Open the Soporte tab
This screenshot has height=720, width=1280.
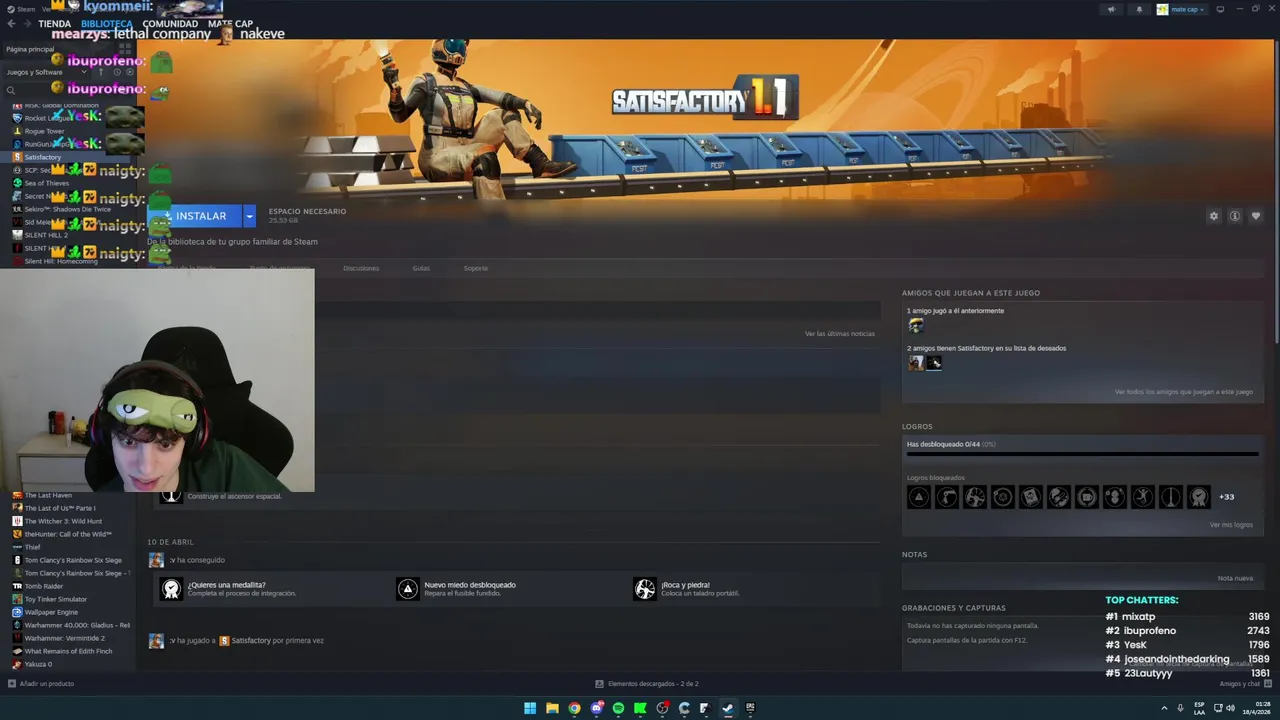[476, 268]
